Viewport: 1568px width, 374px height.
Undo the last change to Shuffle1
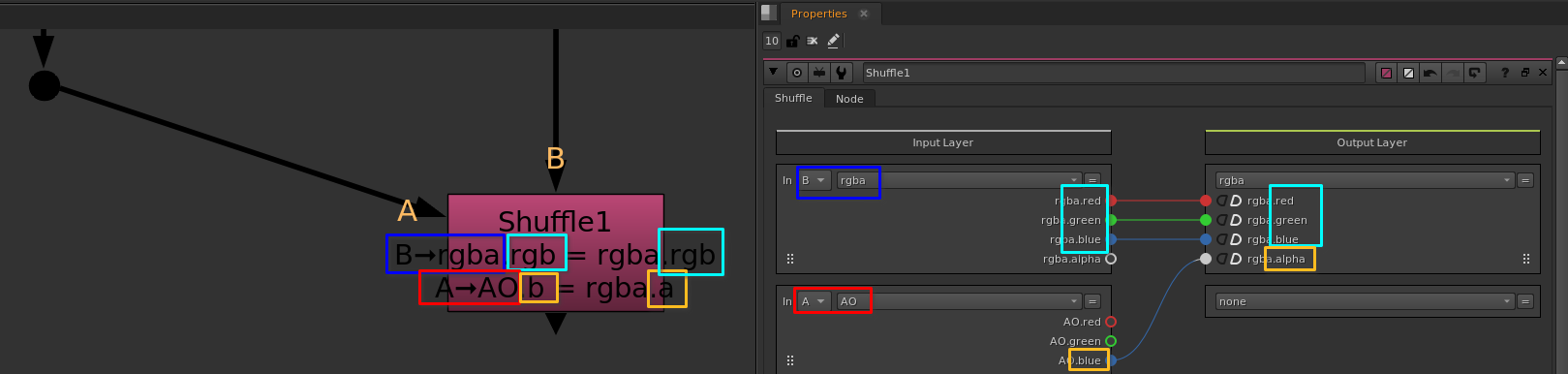point(1430,73)
